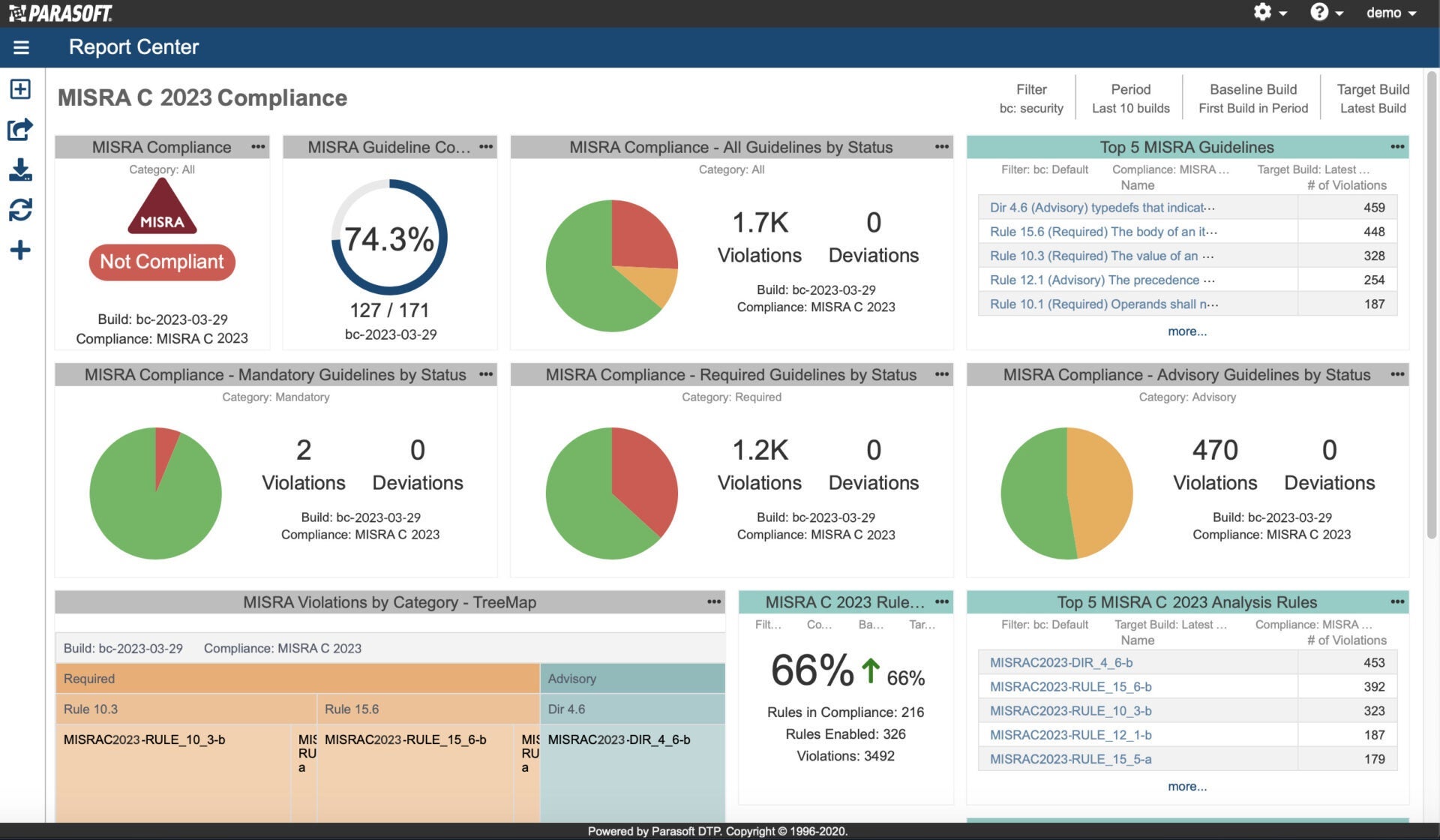Screen dimensions: 1440x840
Task: Open the help question mark menu
Action: (x=1326, y=13)
